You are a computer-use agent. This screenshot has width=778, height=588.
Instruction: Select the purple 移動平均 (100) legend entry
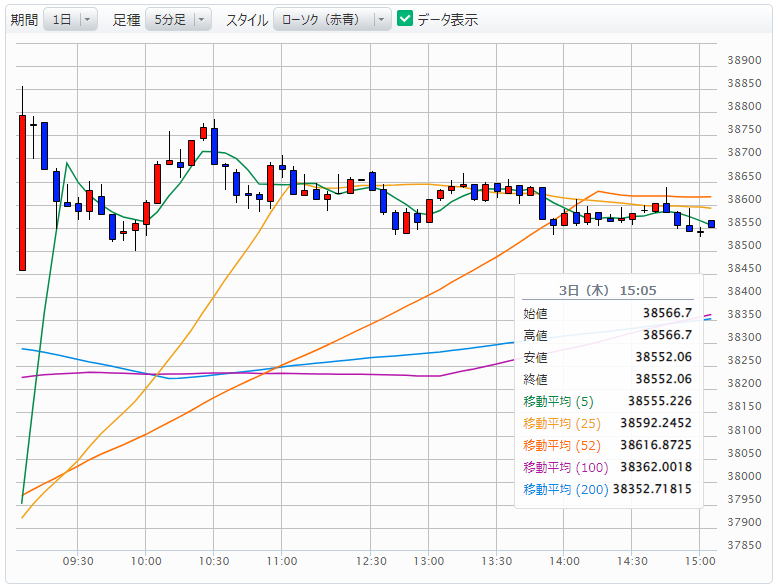click(x=565, y=467)
